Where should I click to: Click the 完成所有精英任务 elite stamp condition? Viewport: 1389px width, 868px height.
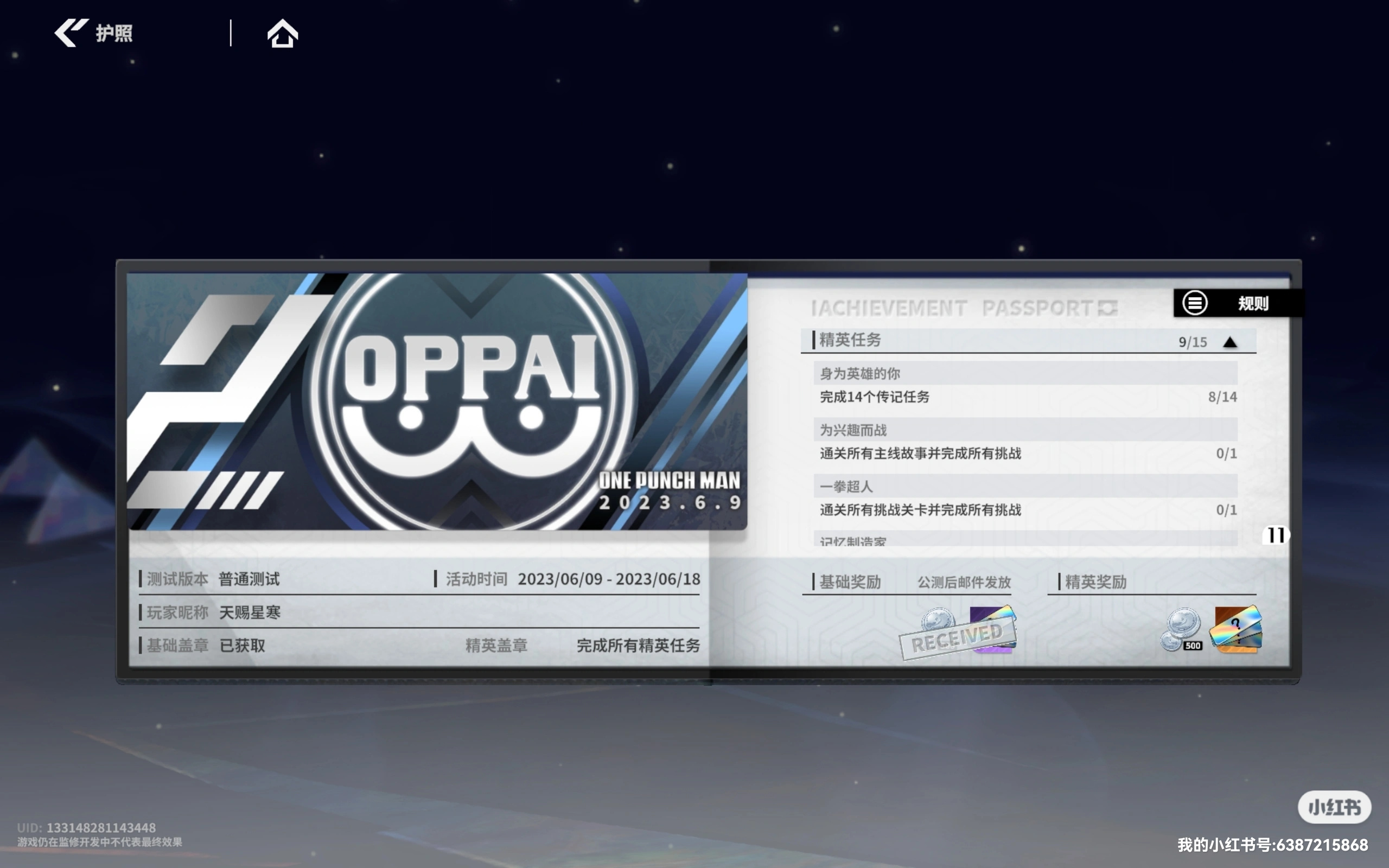[x=638, y=646]
